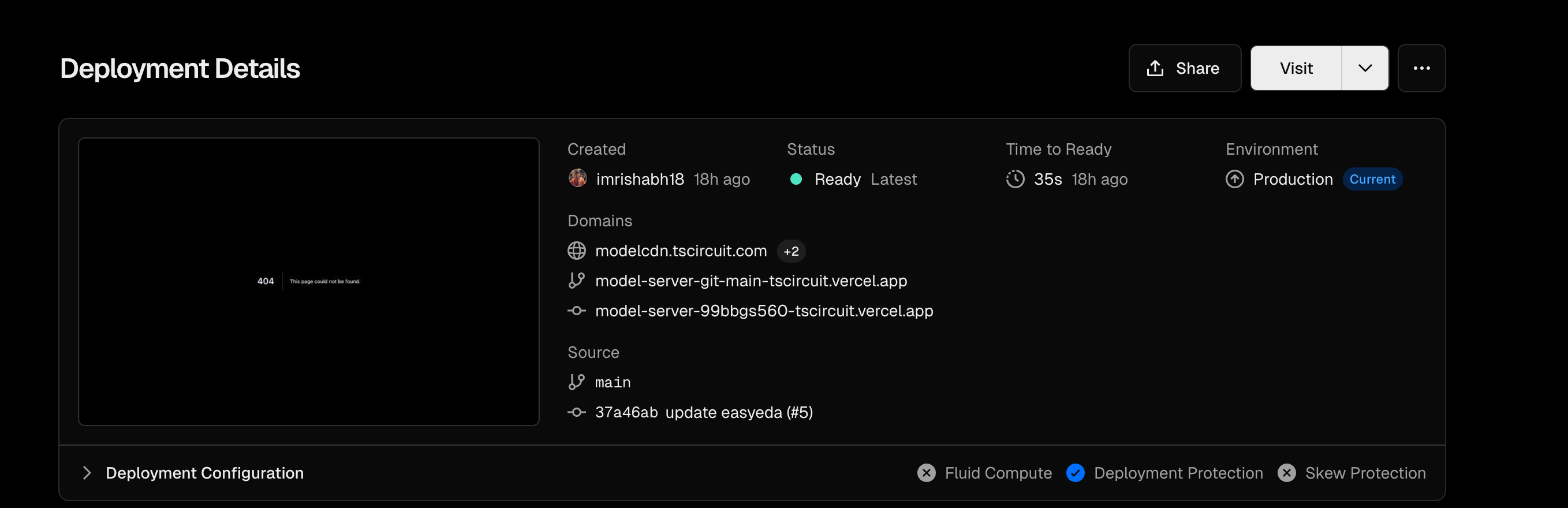Open model-server-99bbgs560-tscircuit.vercel.app link

tap(764, 311)
